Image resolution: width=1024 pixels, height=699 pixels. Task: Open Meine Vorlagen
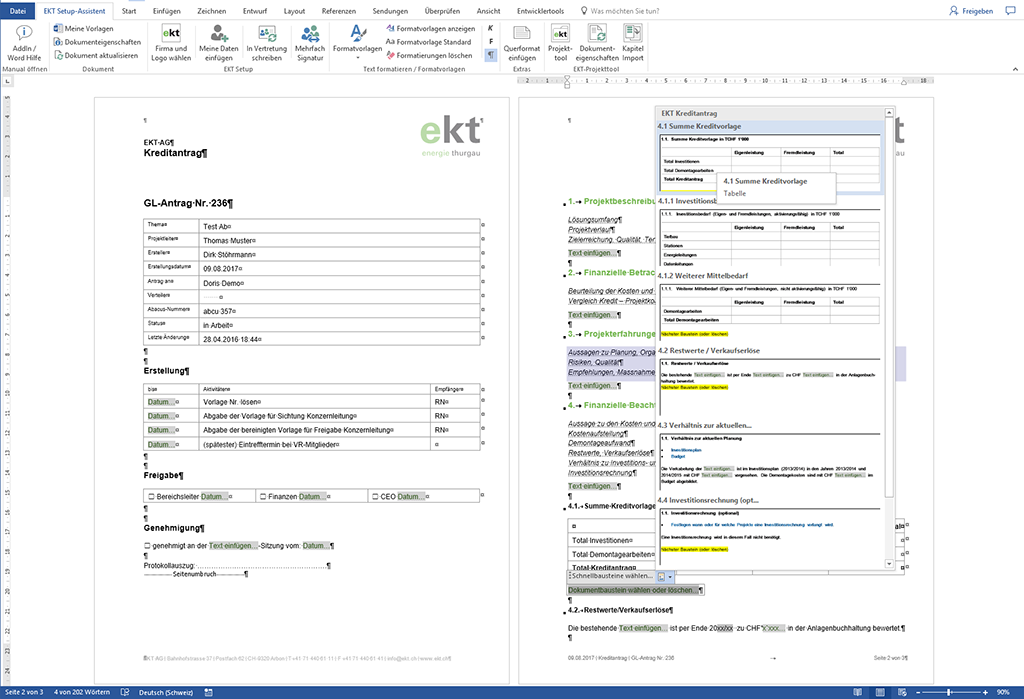click(84, 28)
